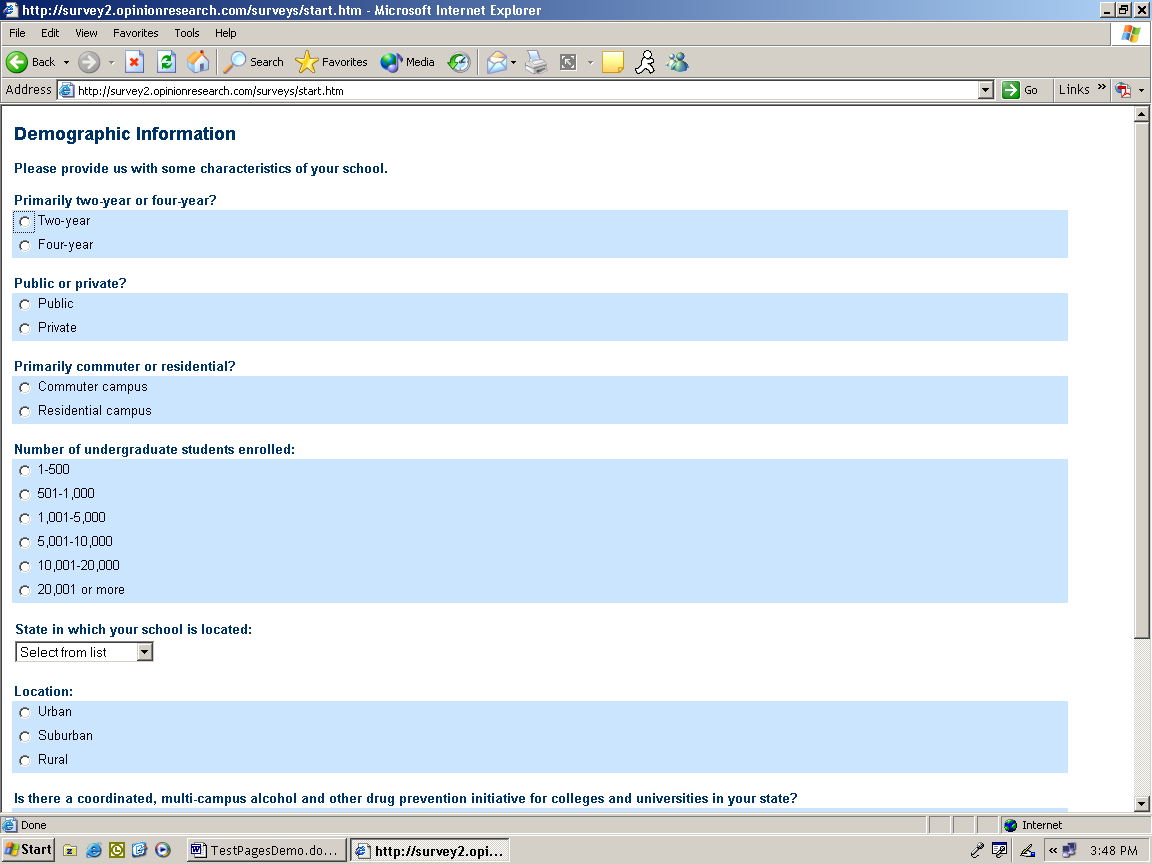Select Residential campus radio button
The width and height of the screenshot is (1152, 864).
coord(25,411)
